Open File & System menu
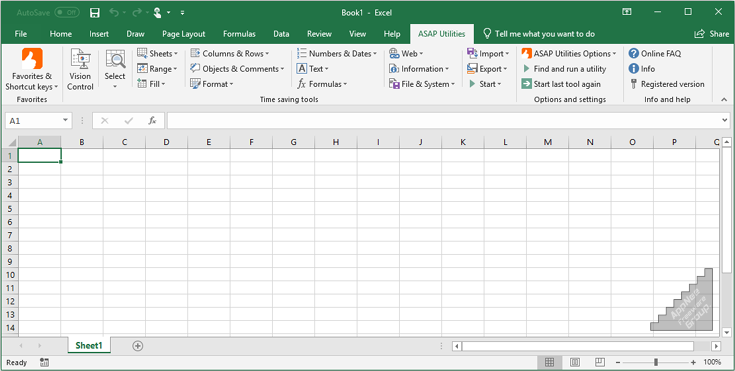 click(x=422, y=84)
